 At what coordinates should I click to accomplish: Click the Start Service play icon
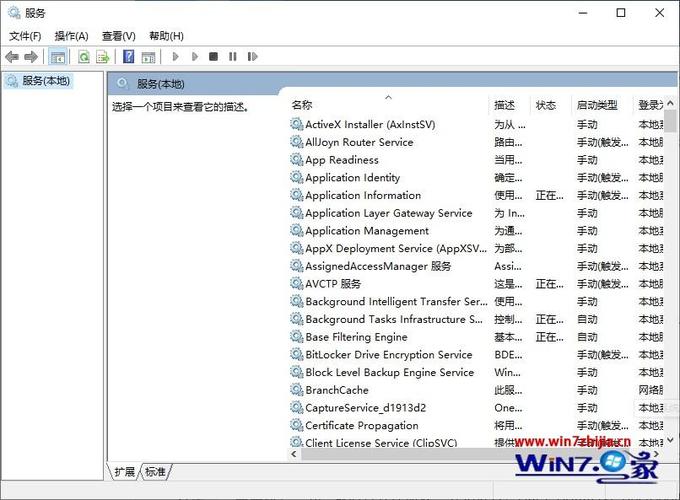[175, 57]
